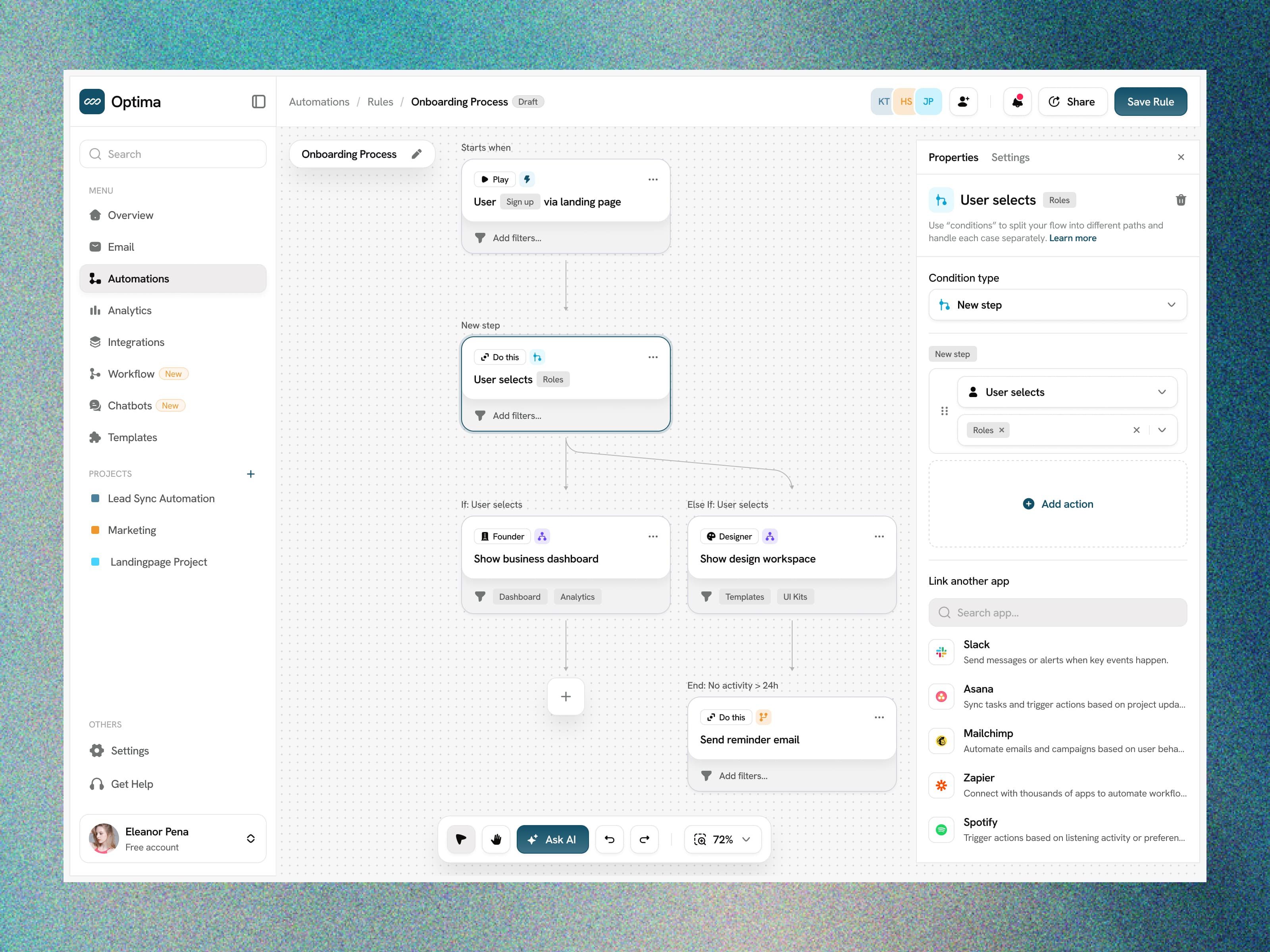Click the branch icon on Send reminder email card
The image size is (1270, 952).
(763, 717)
